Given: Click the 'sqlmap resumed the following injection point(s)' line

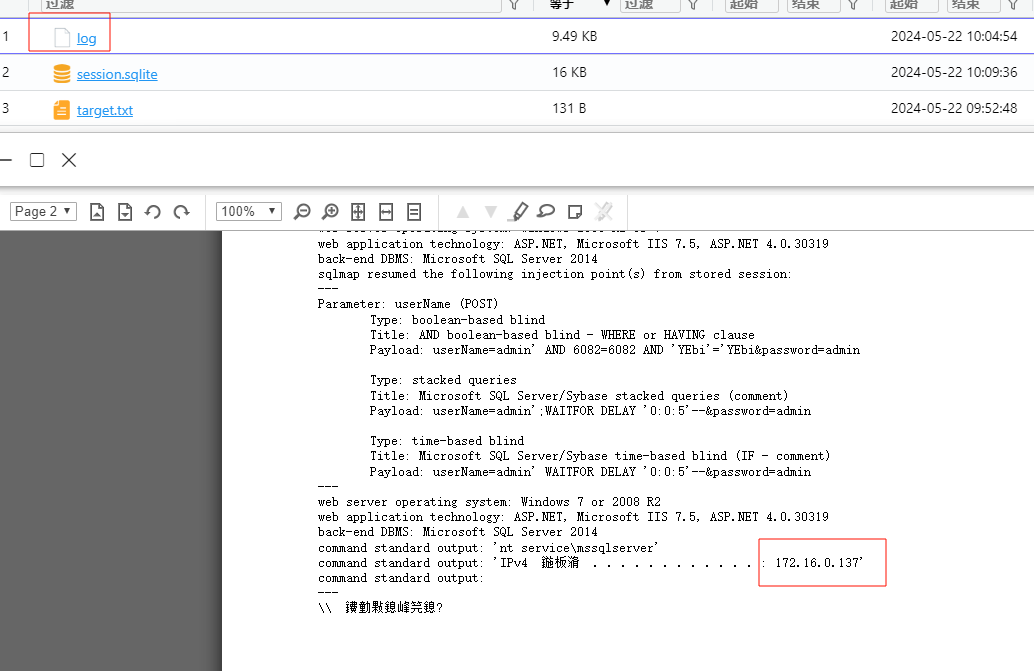Looking at the screenshot, I should click(554, 274).
